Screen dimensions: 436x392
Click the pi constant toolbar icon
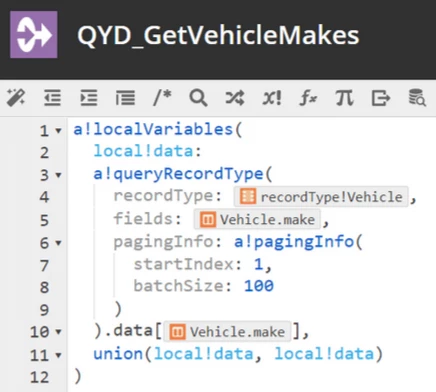344,98
